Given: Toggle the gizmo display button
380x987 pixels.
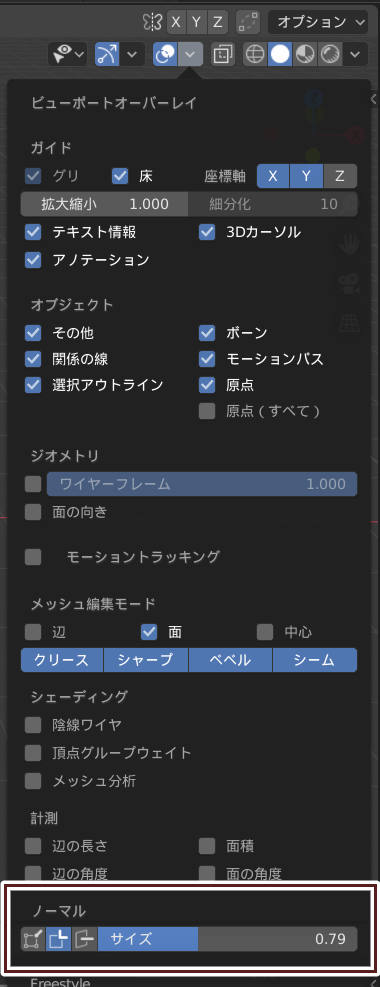Looking at the screenshot, I should point(106,55).
